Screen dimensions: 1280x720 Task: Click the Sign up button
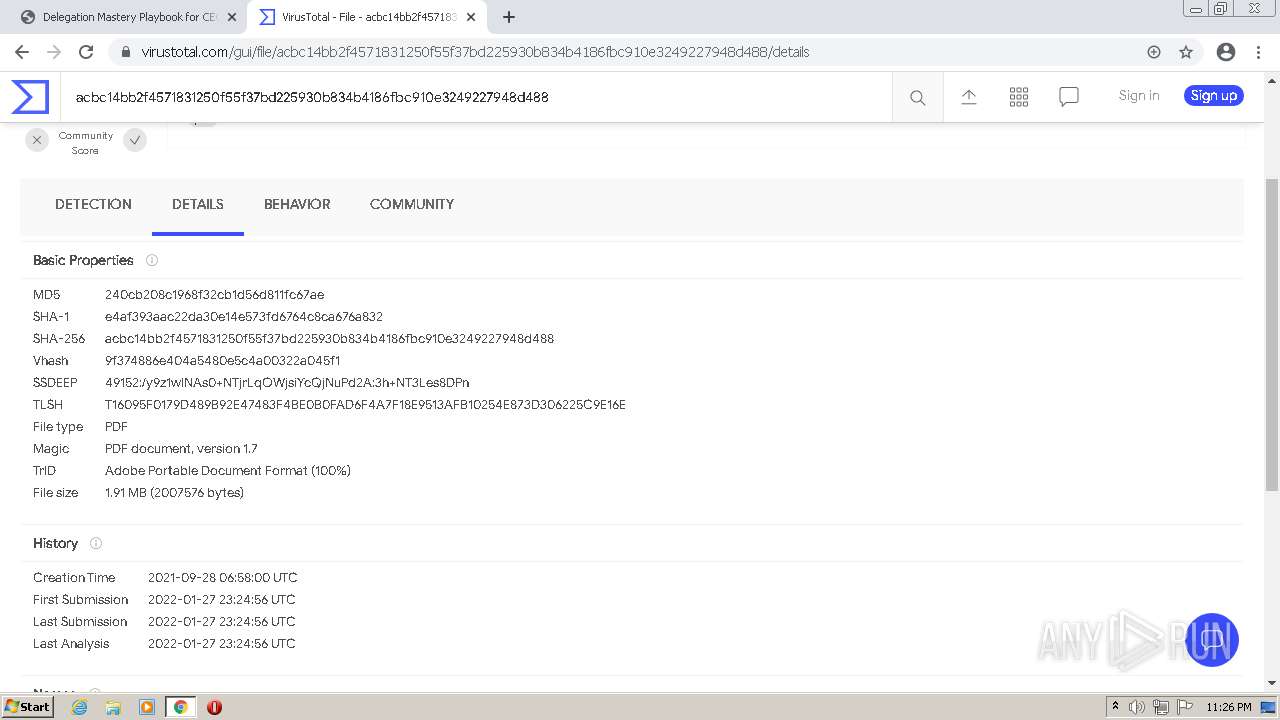tap(1214, 96)
